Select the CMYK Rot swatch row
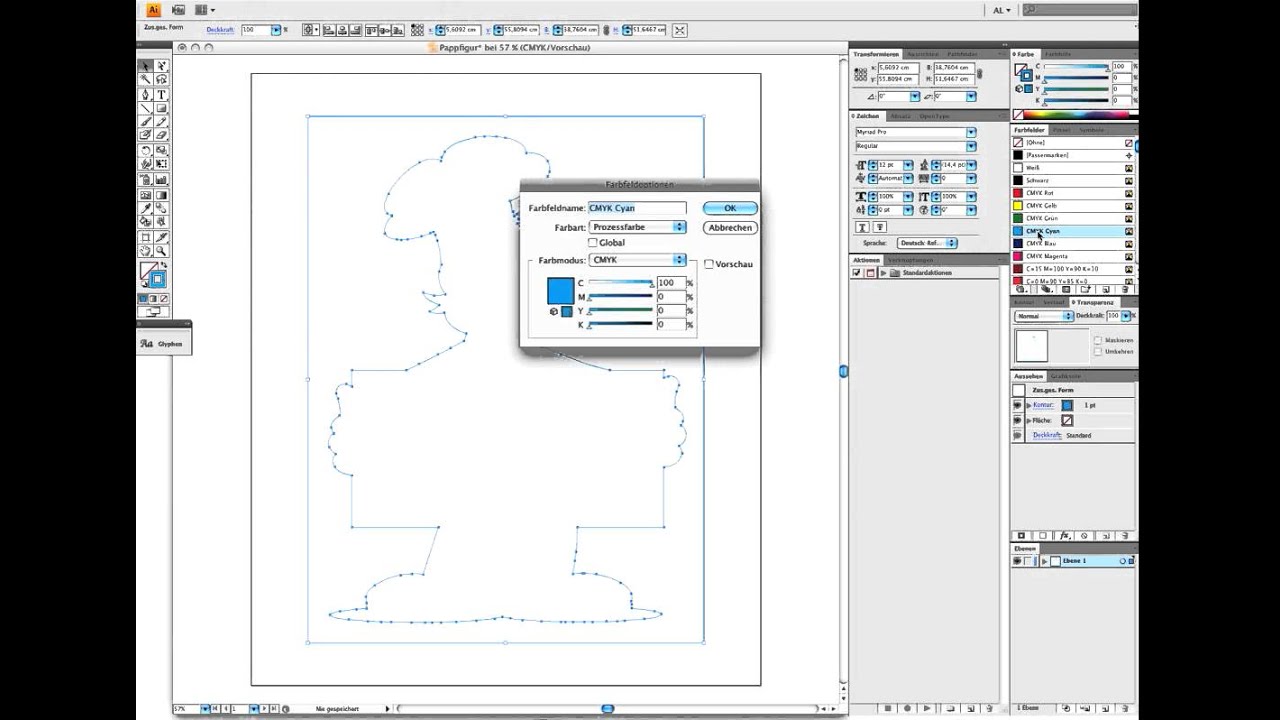Image resolution: width=1280 pixels, height=720 pixels. click(x=1073, y=193)
